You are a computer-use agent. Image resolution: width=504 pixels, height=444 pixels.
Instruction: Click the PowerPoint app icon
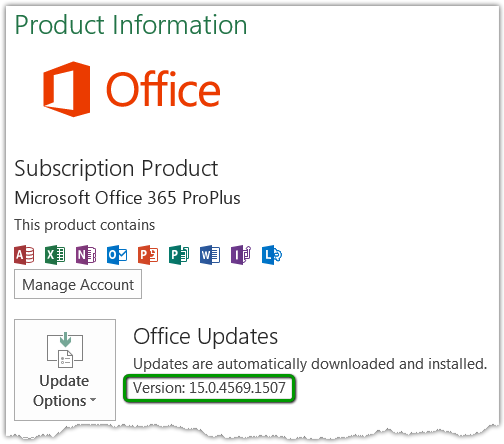[148, 255]
